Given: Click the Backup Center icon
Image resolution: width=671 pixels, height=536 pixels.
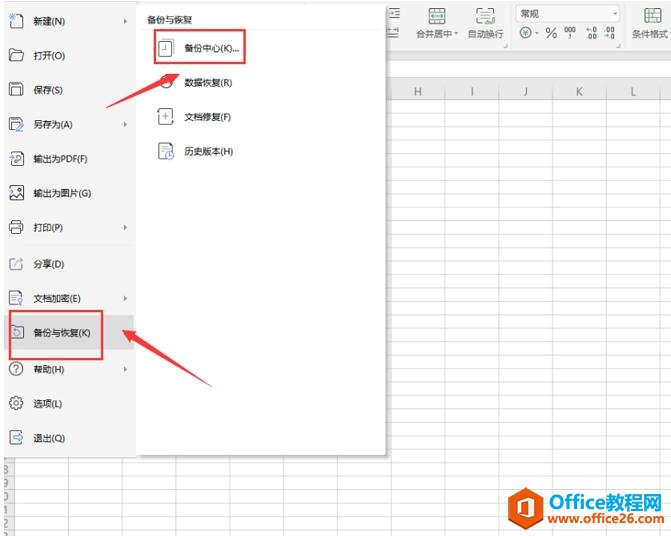Looking at the screenshot, I should tap(166, 48).
